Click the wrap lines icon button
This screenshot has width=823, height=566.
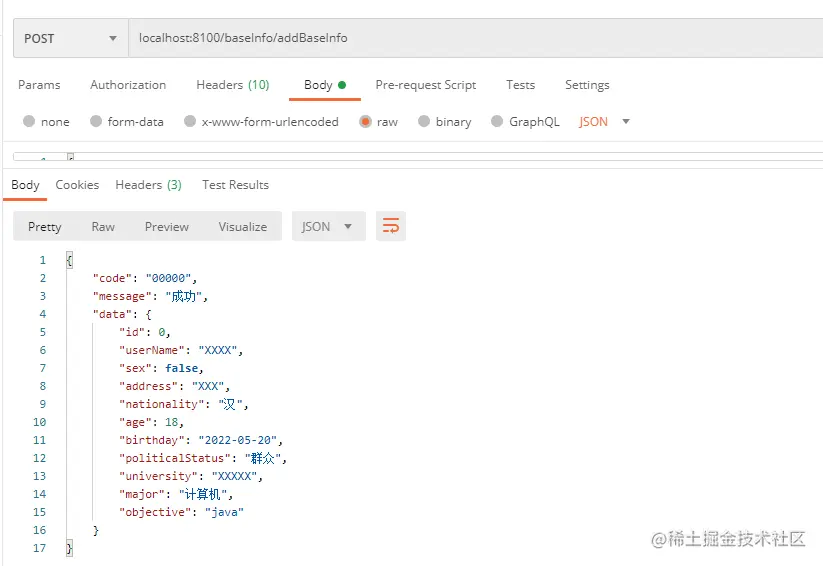[391, 226]
